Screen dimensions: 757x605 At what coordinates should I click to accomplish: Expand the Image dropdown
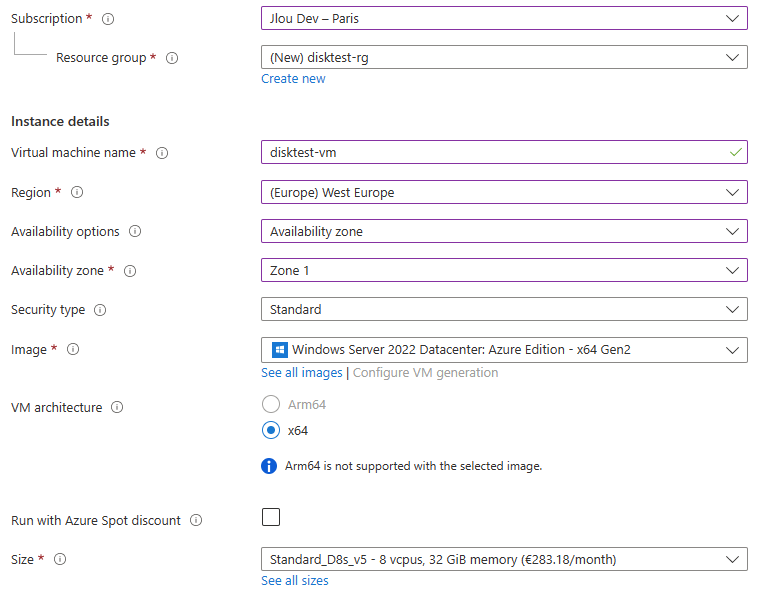[x=504, y=350]
